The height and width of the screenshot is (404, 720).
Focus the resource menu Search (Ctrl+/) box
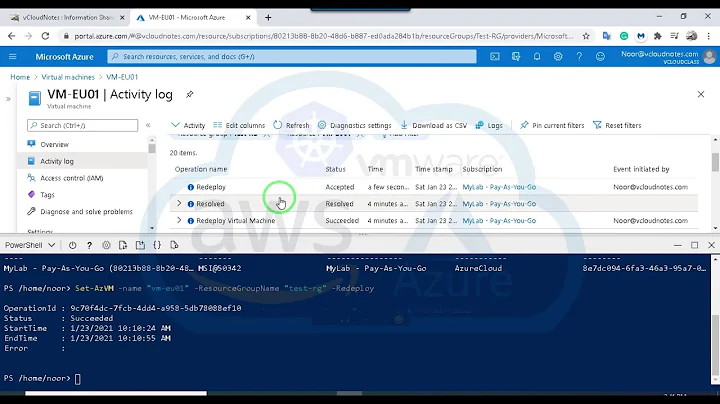click(x=83, y=125)
